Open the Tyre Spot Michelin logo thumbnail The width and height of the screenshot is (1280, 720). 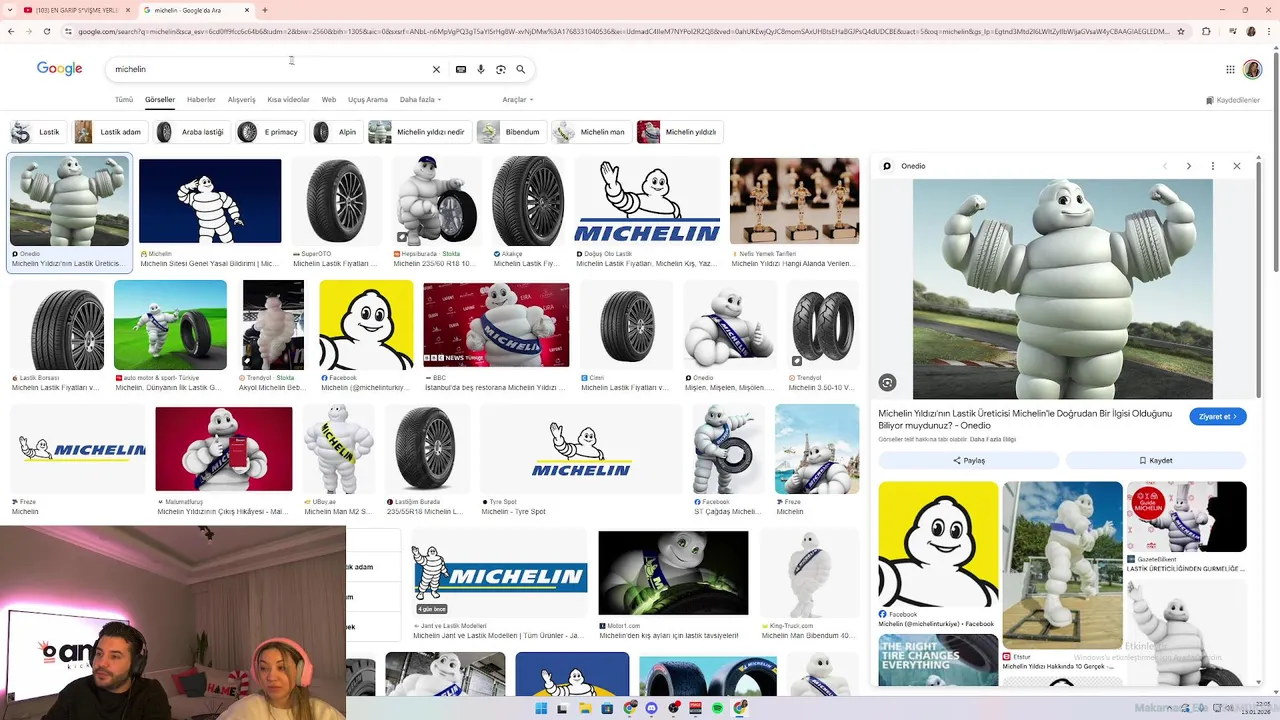581,449
